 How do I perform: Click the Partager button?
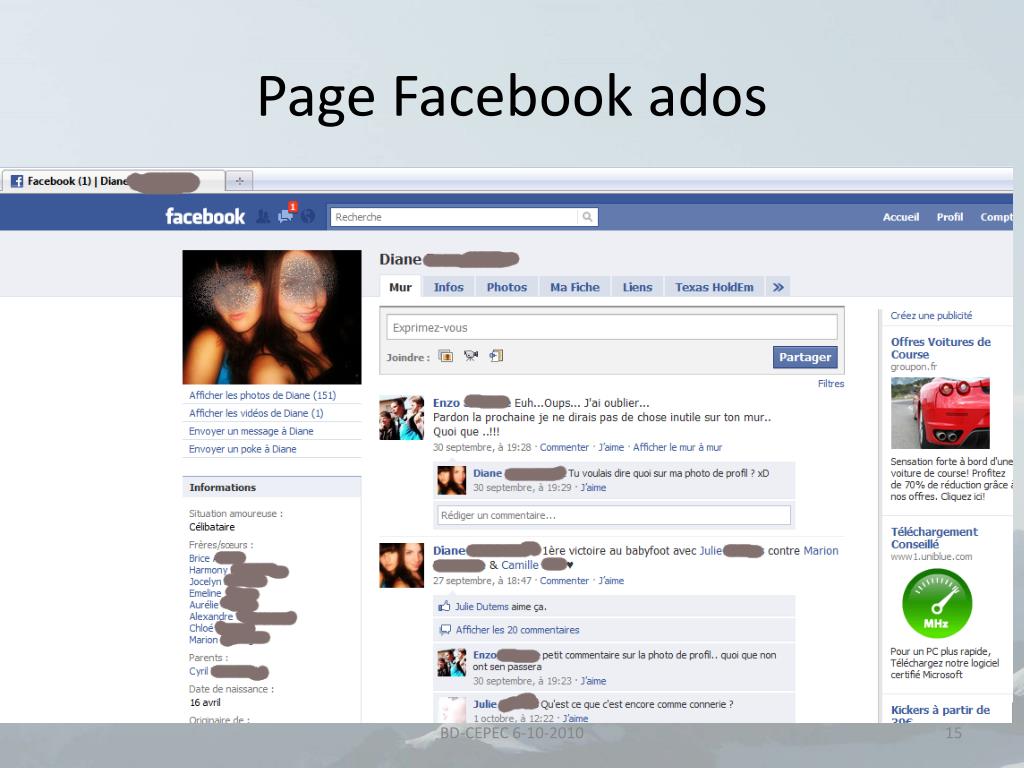(805, 357)
